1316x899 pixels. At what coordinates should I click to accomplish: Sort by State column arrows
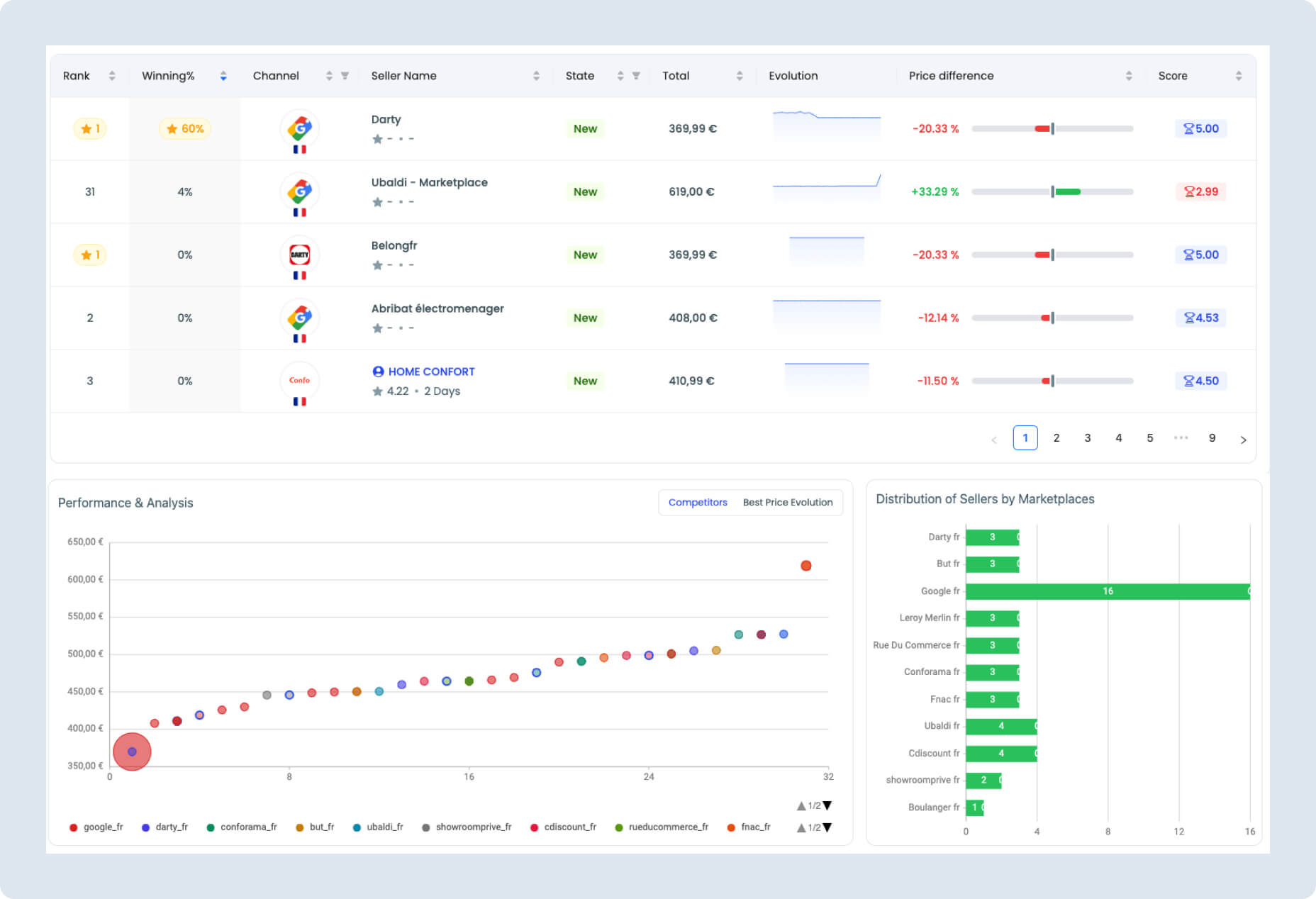620,76
